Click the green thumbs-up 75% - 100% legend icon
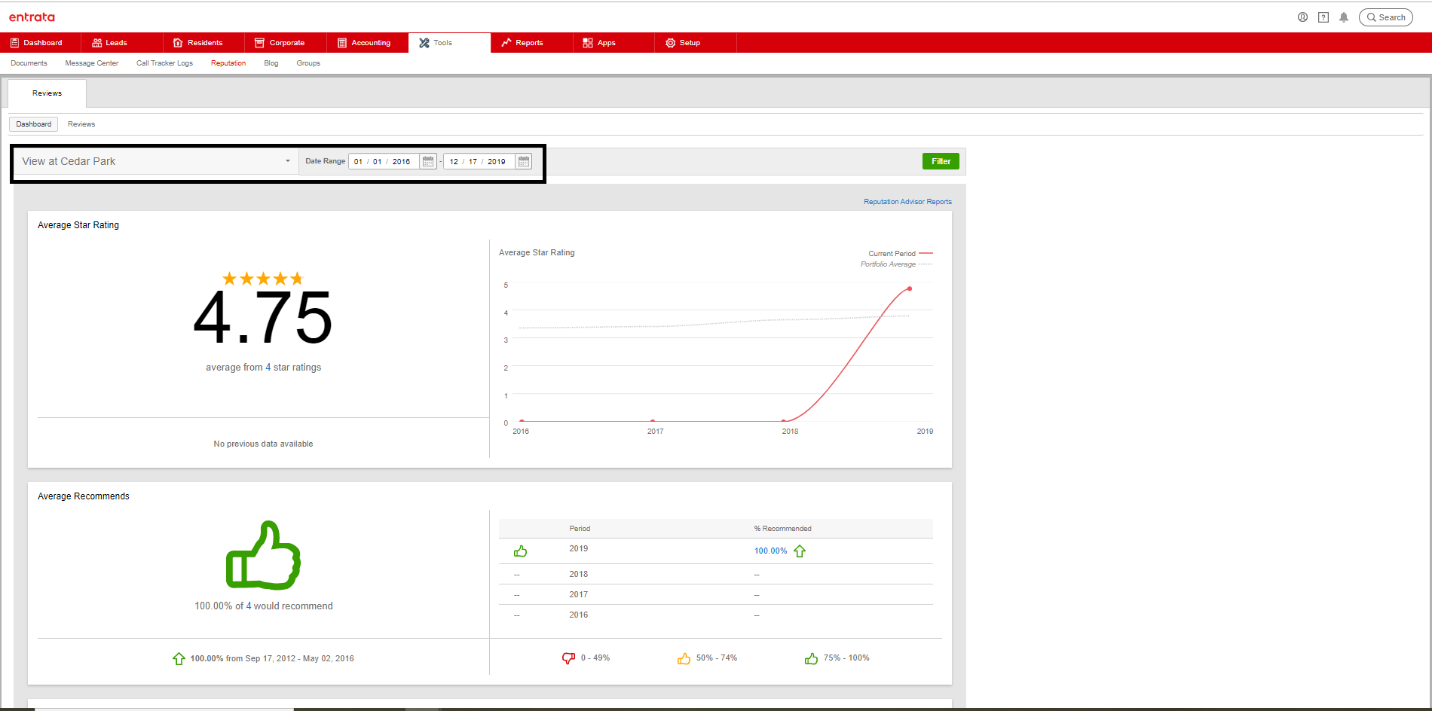 pos(812,658)
